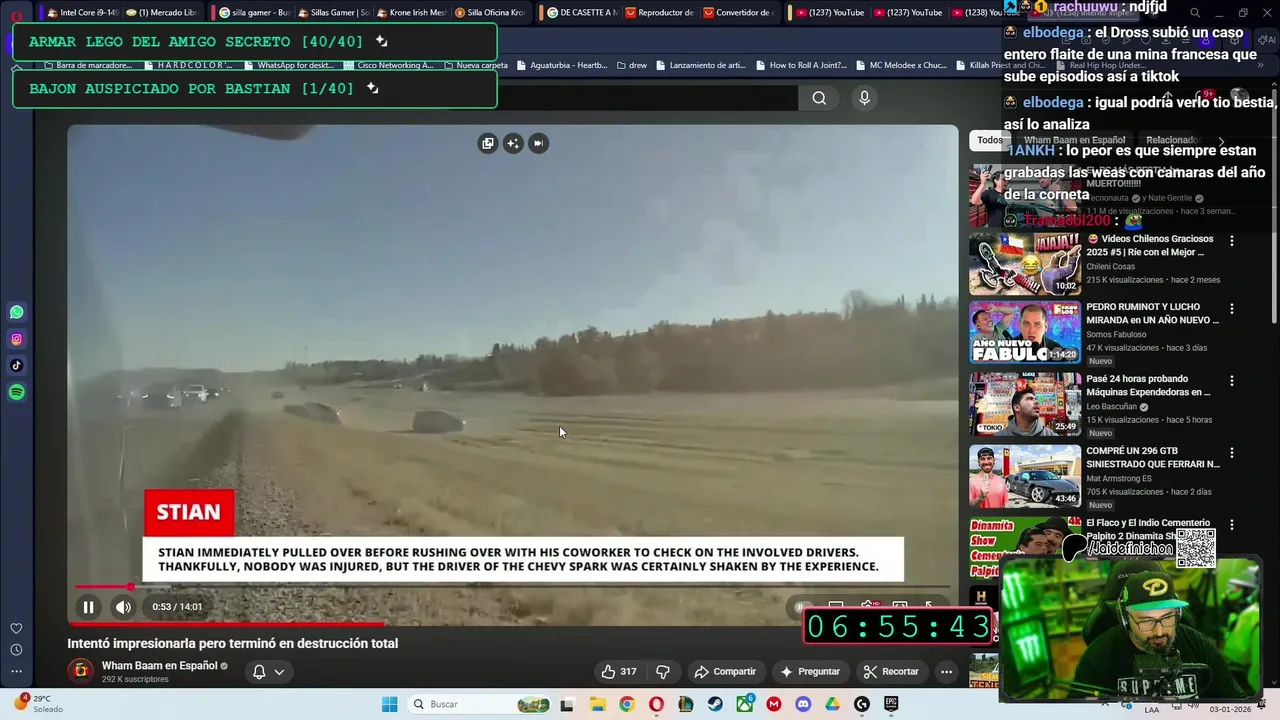The width and height of the screenshot is (1280, 720).
Task: Open options for Videos Chilenos Graciosos video
Action: 1232,241
